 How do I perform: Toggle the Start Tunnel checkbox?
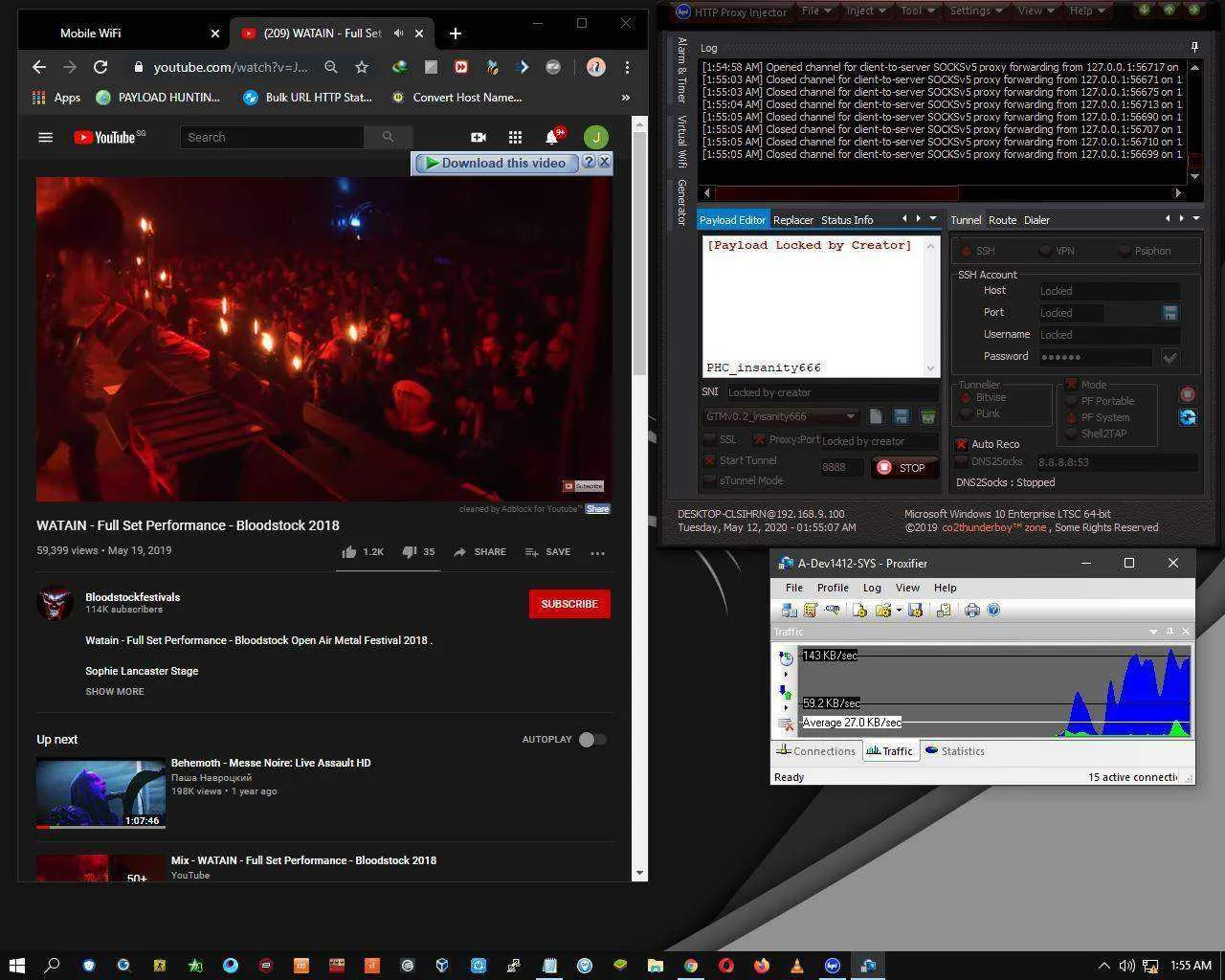pyautogui.click(x=709, y=461)
